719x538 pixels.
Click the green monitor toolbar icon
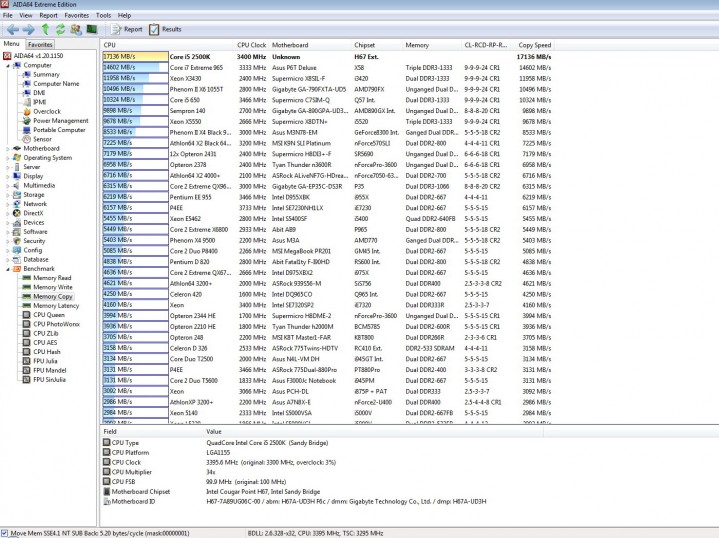(x=92, y=29)
